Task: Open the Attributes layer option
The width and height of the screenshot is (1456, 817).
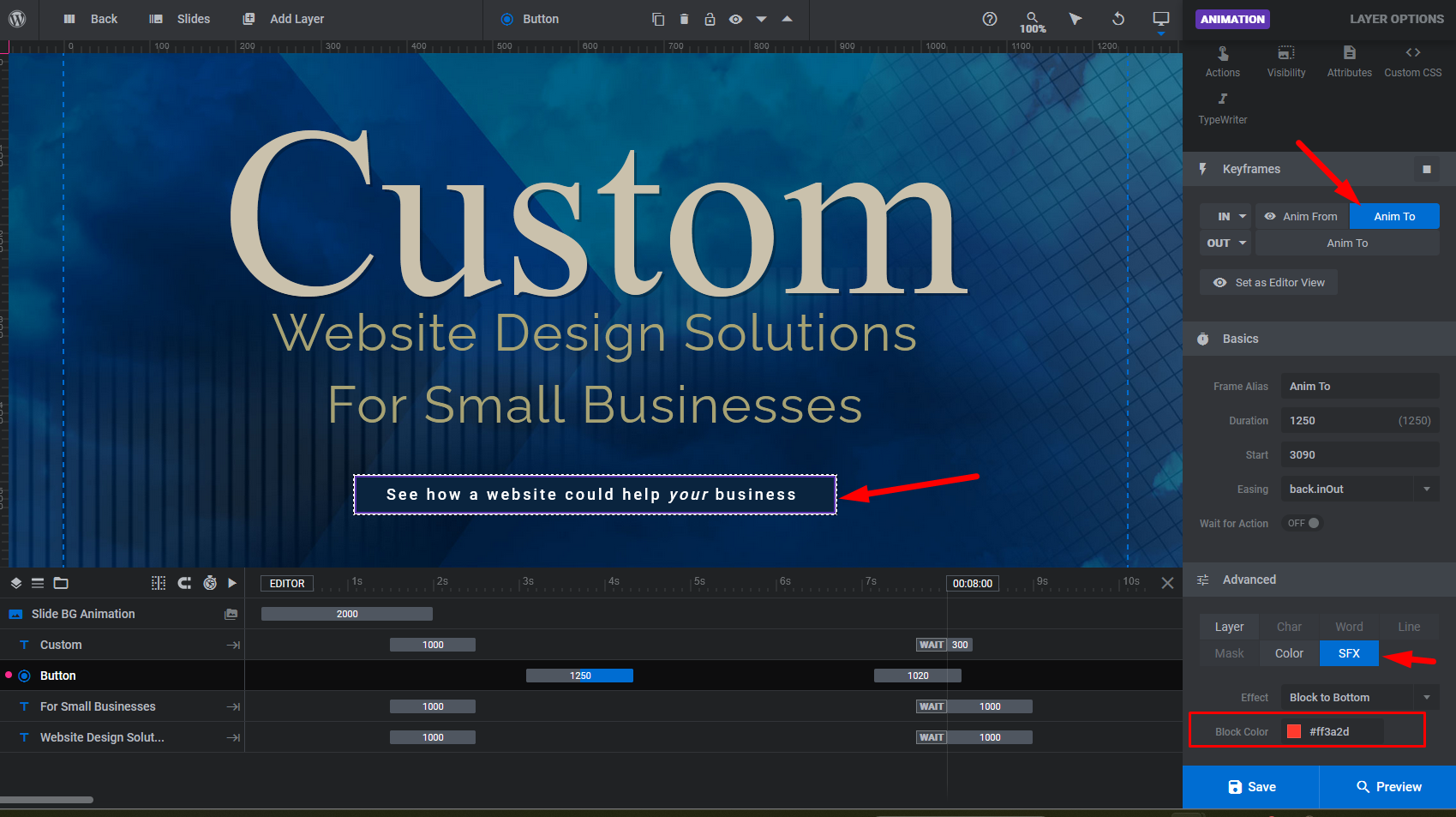Action: coord(1350,62)
